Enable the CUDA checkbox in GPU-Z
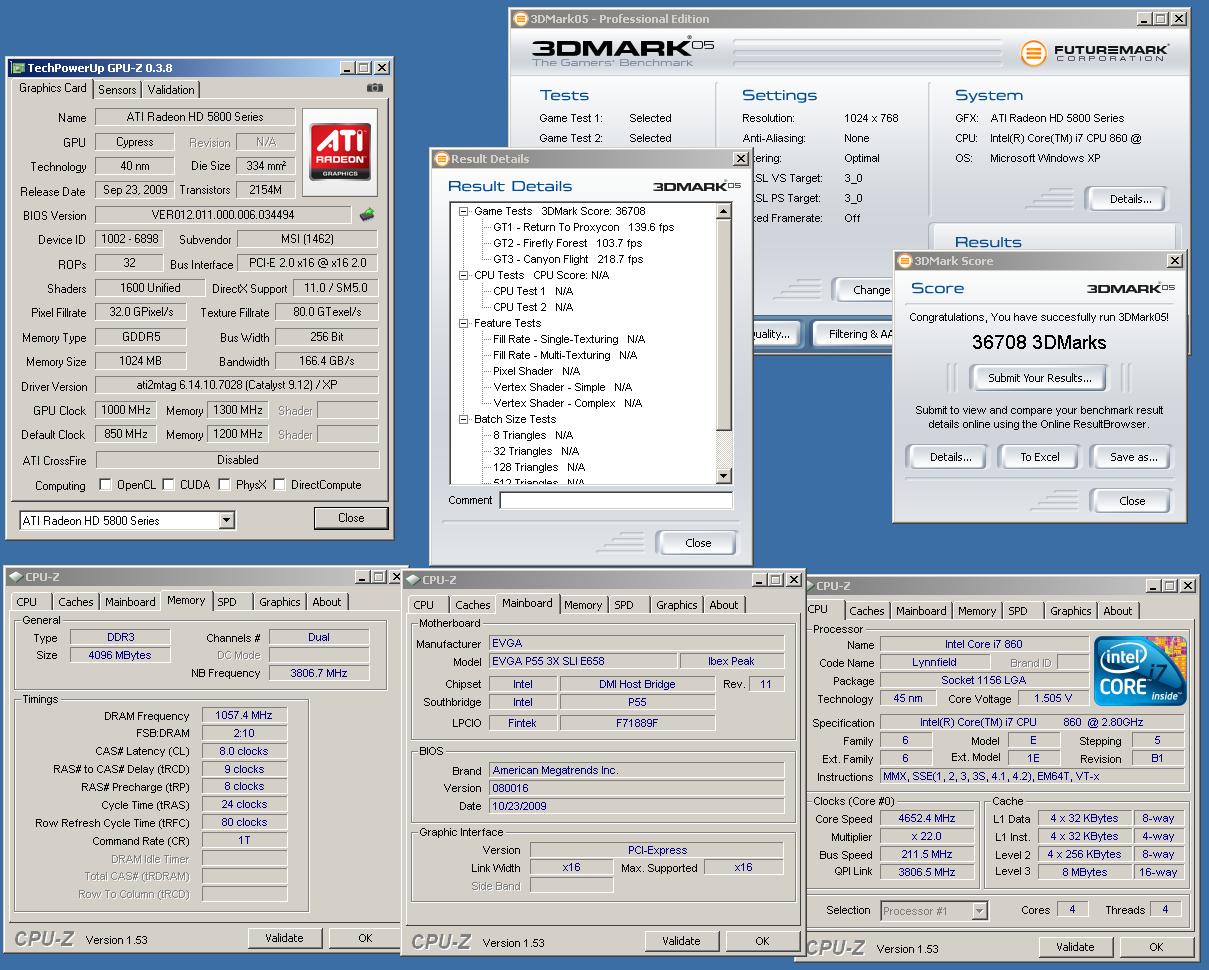The height and width of the screenshot is (970, 1209). [168, 485]
